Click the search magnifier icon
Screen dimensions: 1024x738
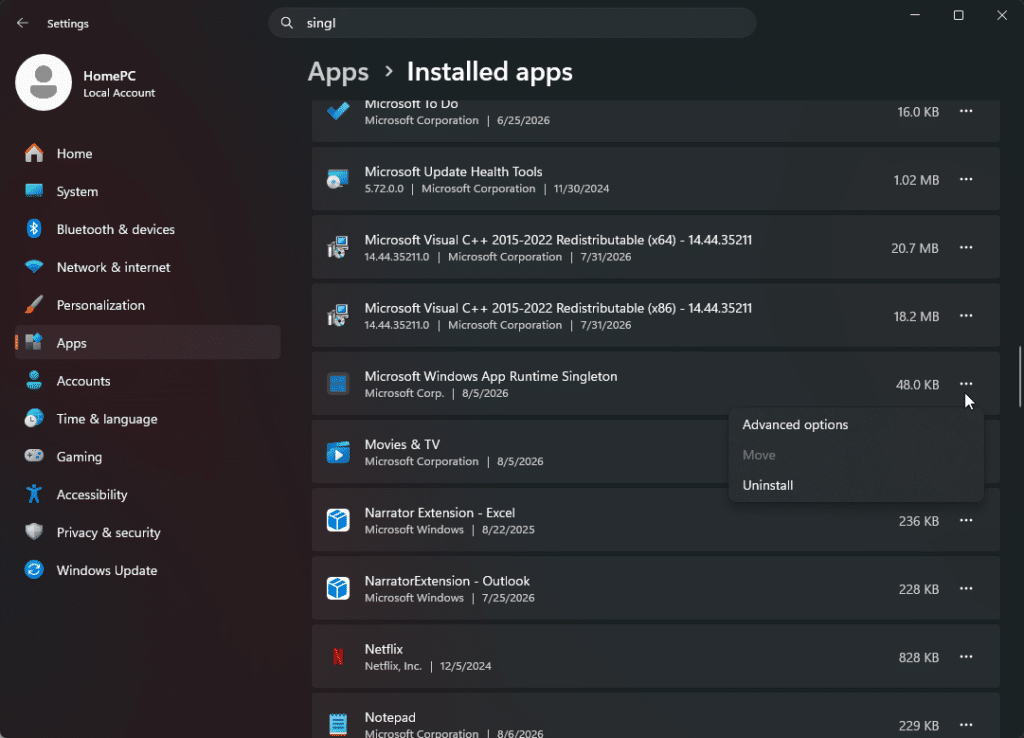coord(287,23)
